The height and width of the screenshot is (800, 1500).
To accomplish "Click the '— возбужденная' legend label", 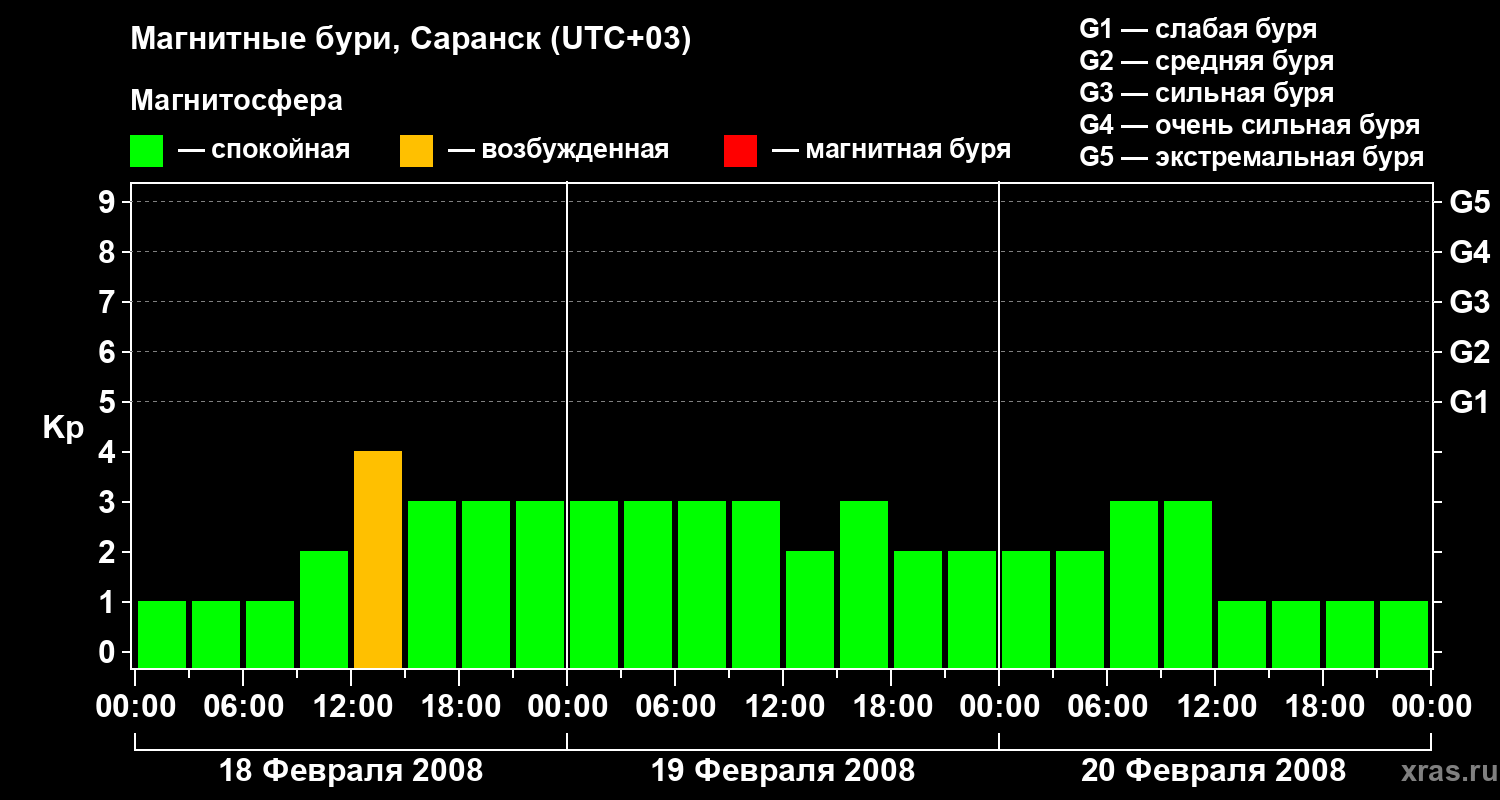I will point(558,151).
